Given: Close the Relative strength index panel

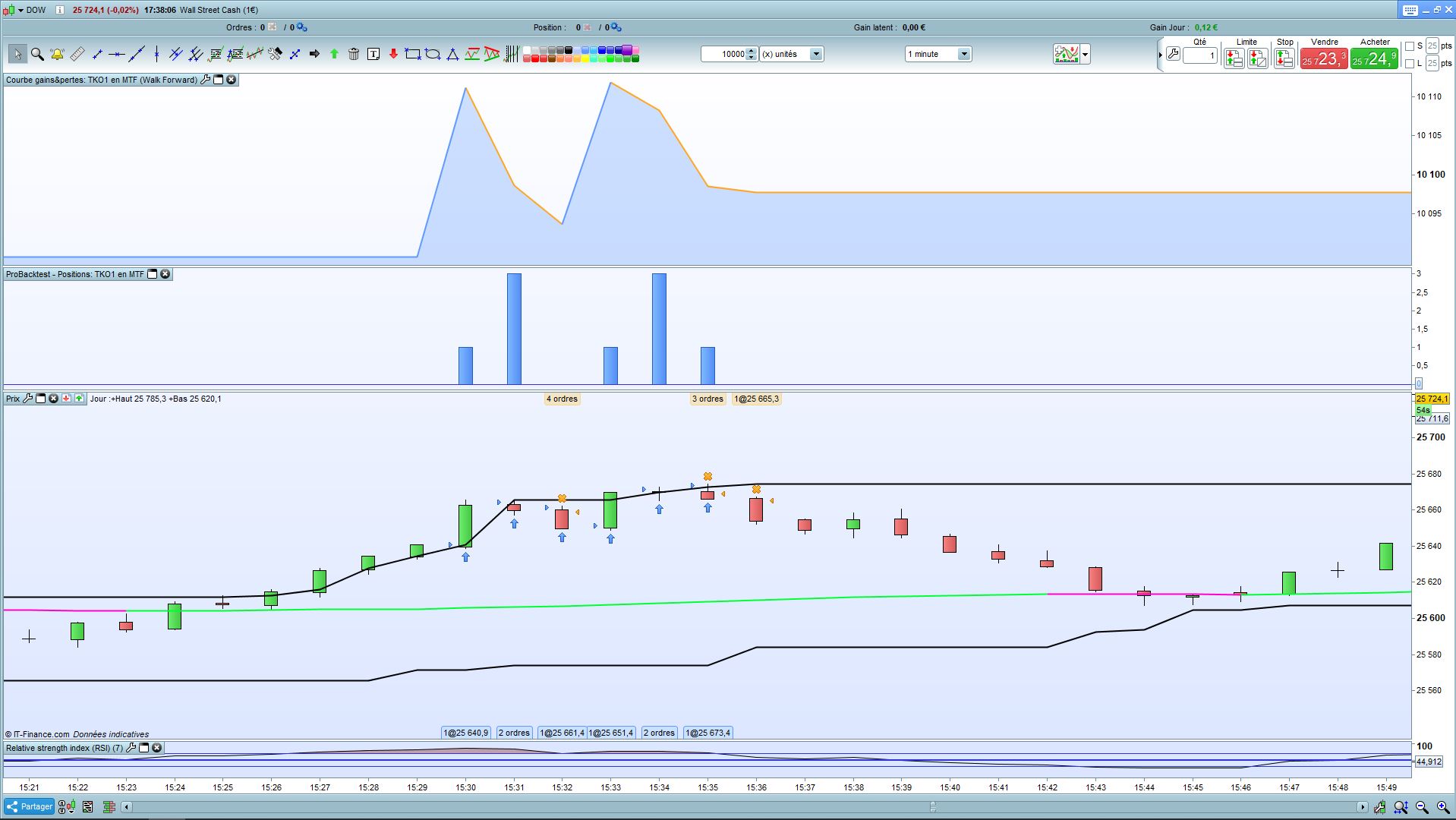Looking at the screenshot, I should [157, 748].
